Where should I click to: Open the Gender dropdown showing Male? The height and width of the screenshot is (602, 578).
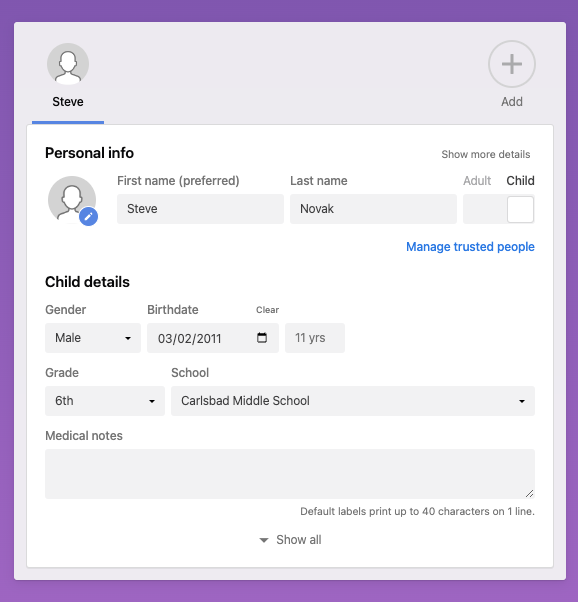pyautogui.click(x=93, y=338)
